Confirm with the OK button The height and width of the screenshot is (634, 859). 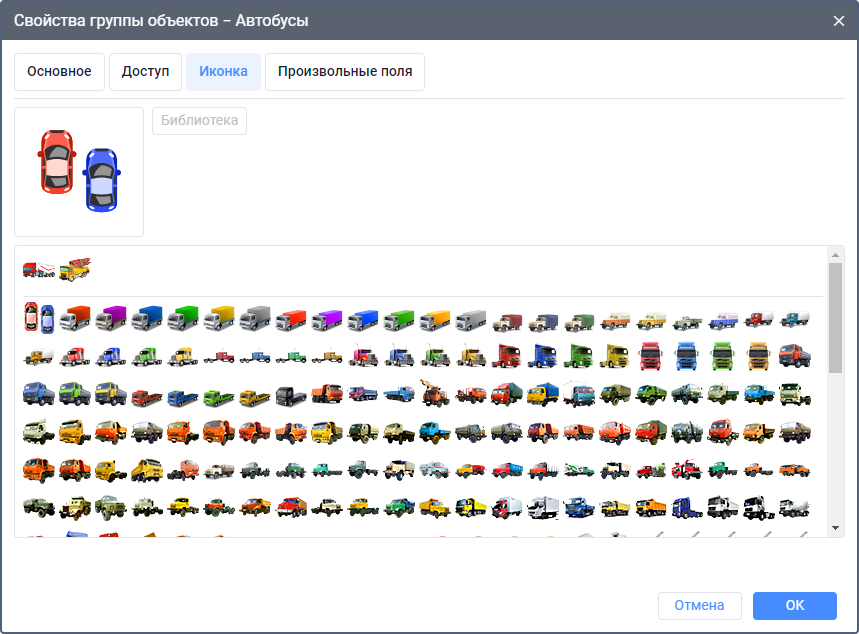point(794,606)
